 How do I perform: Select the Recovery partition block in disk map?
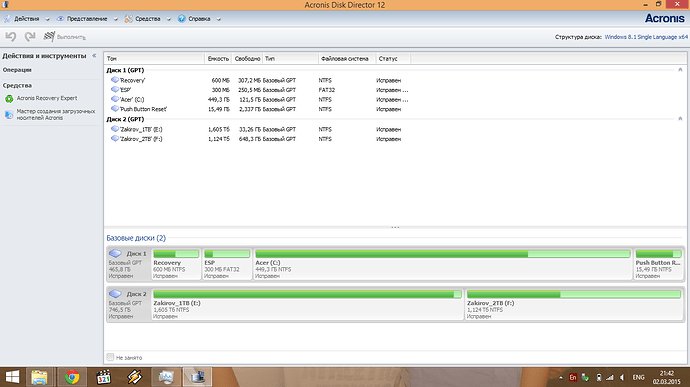176,264
